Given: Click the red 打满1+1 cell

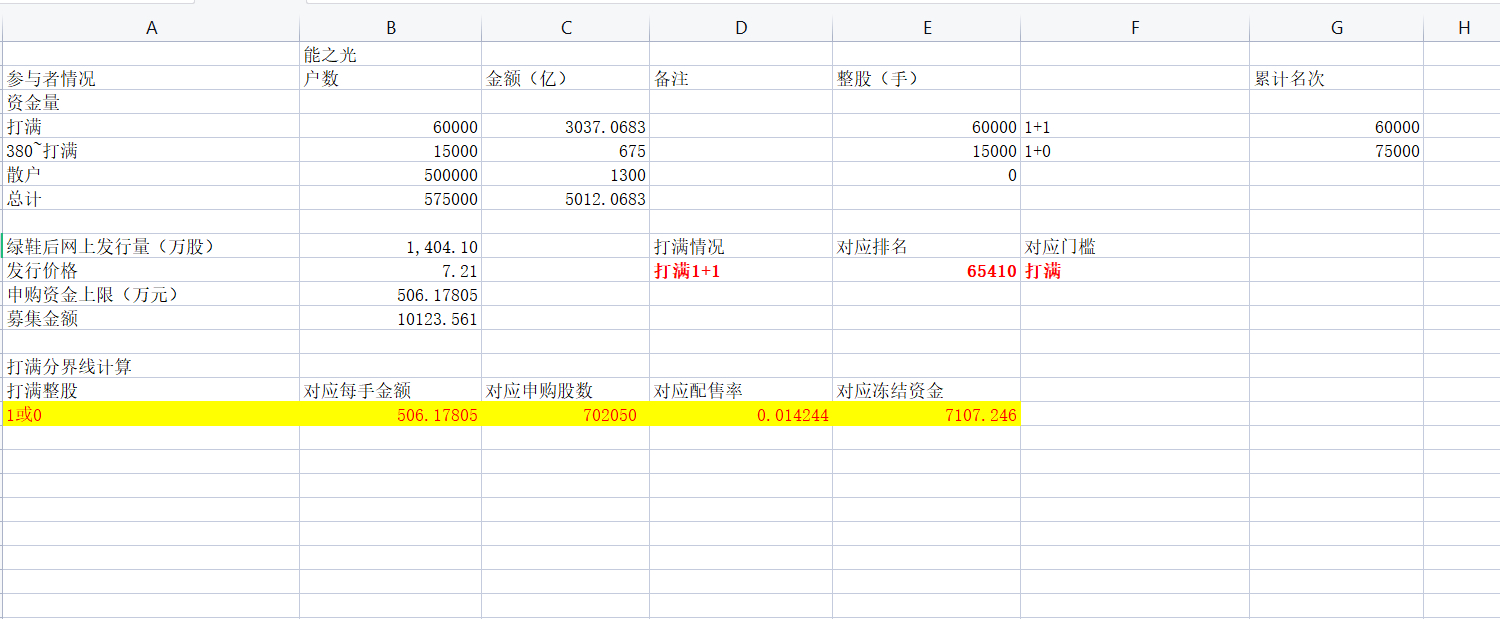Looking at the screenshot, I should click(x=741, y=271).
